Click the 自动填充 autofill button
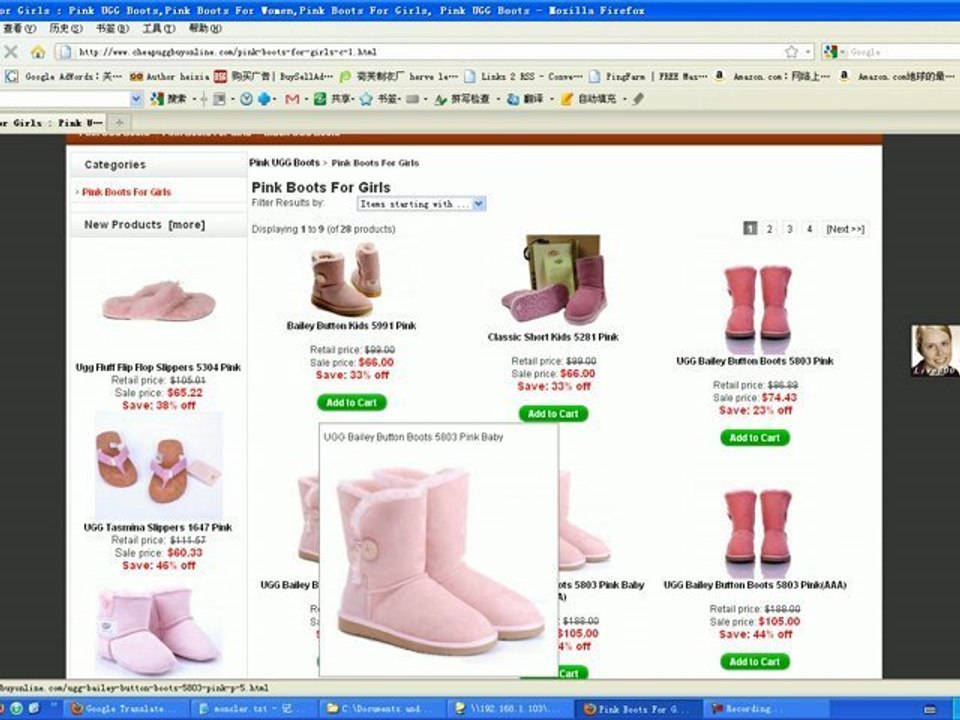The height and width of the screenshot is (720, 960). coord(589,99)
